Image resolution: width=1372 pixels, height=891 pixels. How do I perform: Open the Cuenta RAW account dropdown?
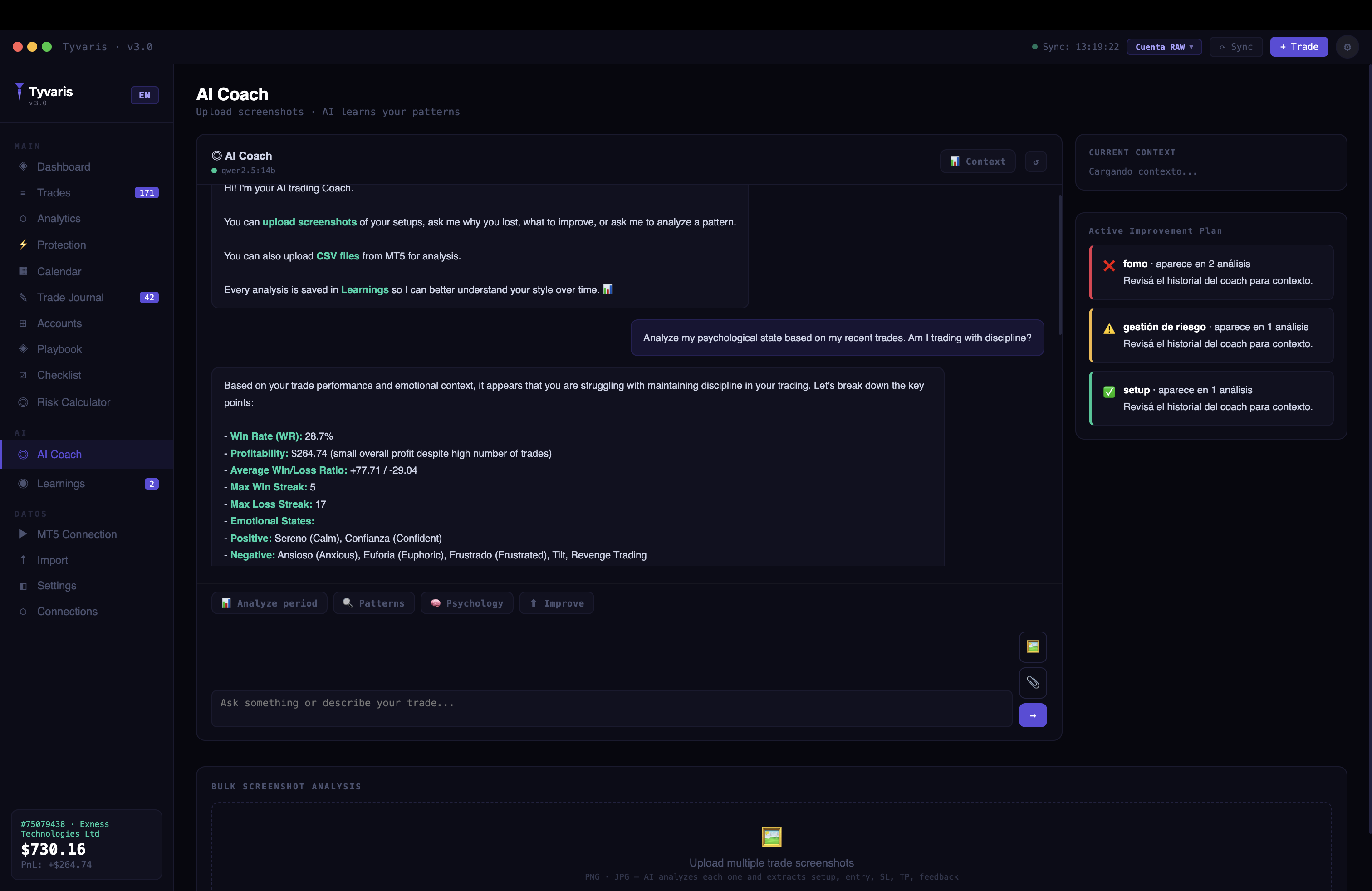click(x=1164, y=47)
